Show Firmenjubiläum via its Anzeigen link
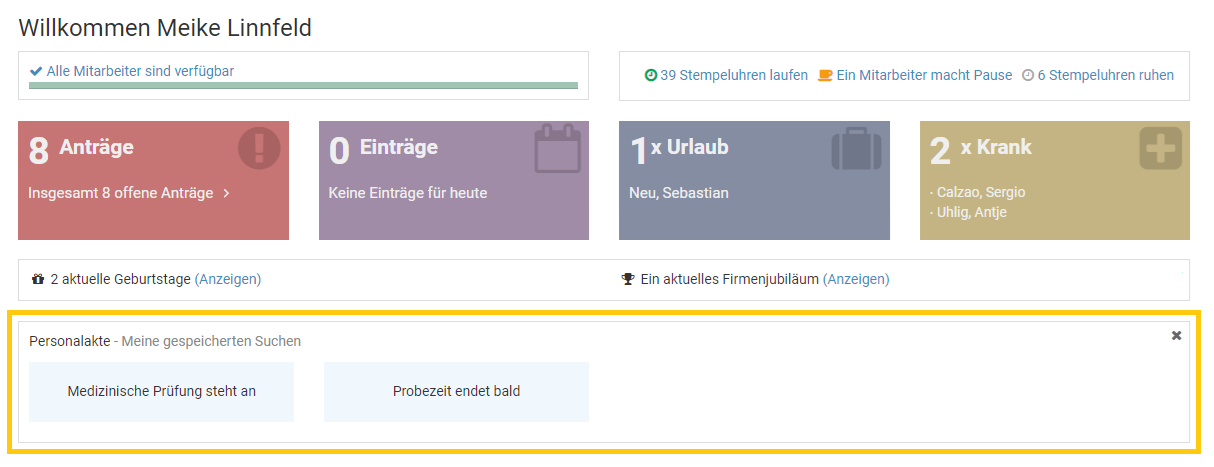The image size is (1214, 467). 855,279
